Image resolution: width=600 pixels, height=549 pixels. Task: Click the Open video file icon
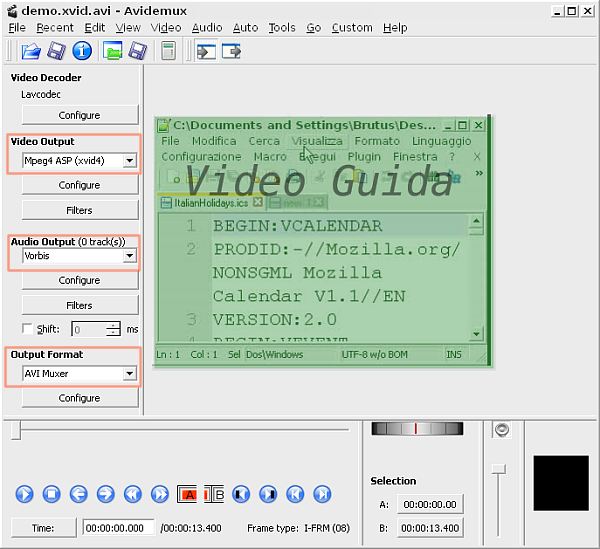(30, 51)
